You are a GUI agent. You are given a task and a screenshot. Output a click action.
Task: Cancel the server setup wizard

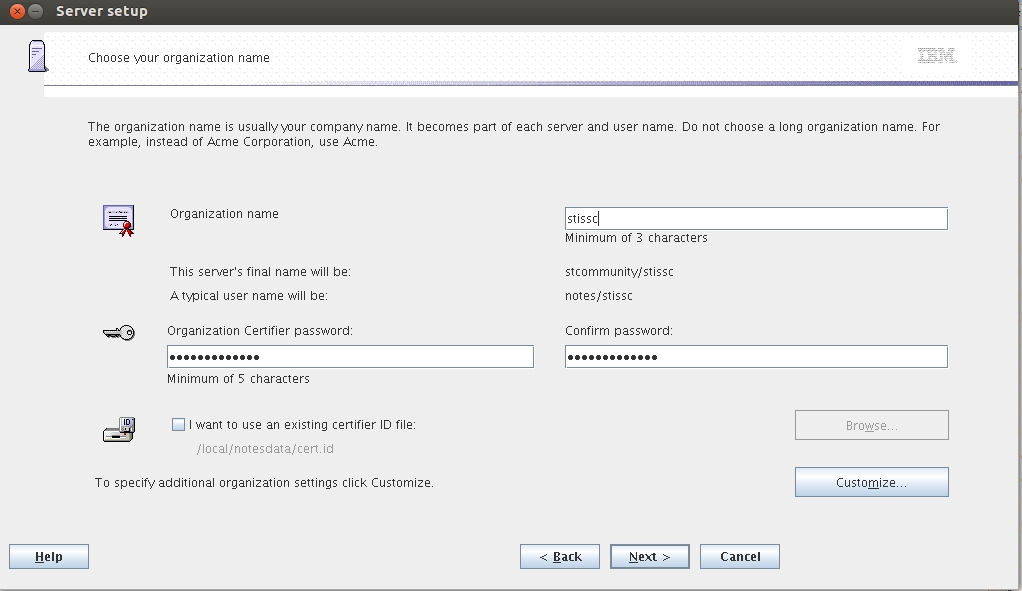[739, 556]
